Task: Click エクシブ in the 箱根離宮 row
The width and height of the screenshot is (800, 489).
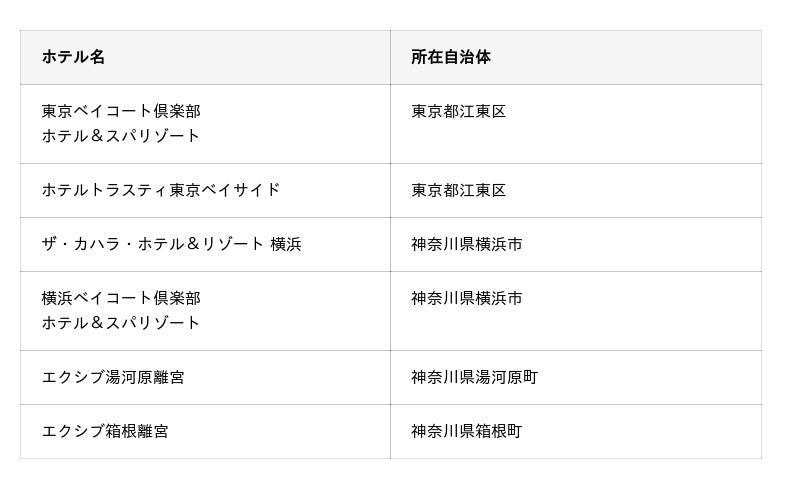Action: (x=73, y=431)
